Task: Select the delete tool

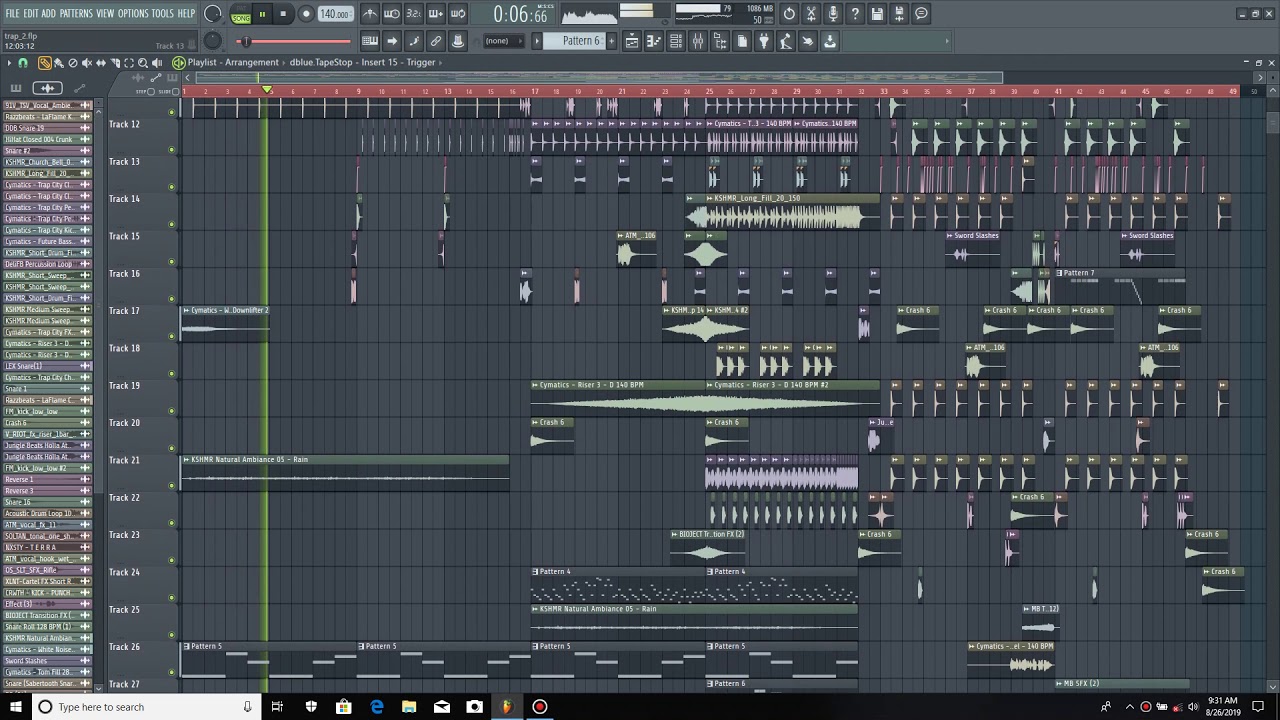Action: 73,63
